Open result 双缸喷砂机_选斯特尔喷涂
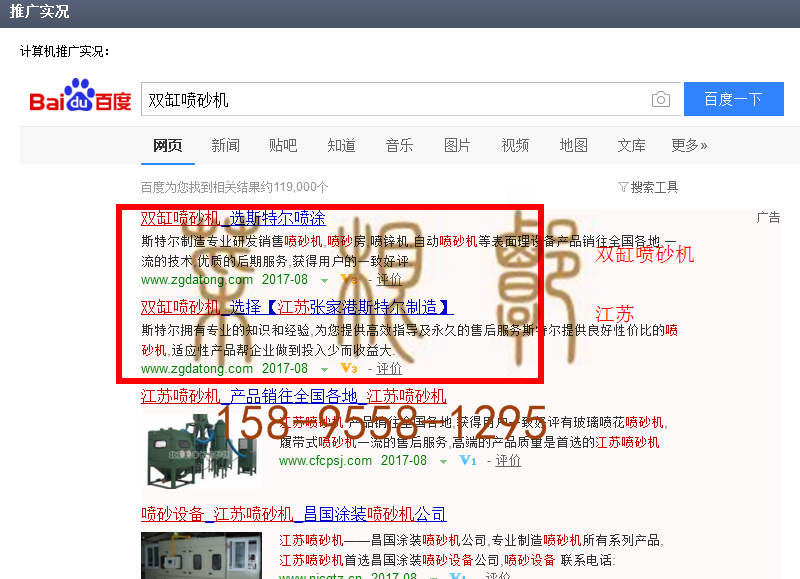This screenshot has height=579, width=800. coord(233,218)
